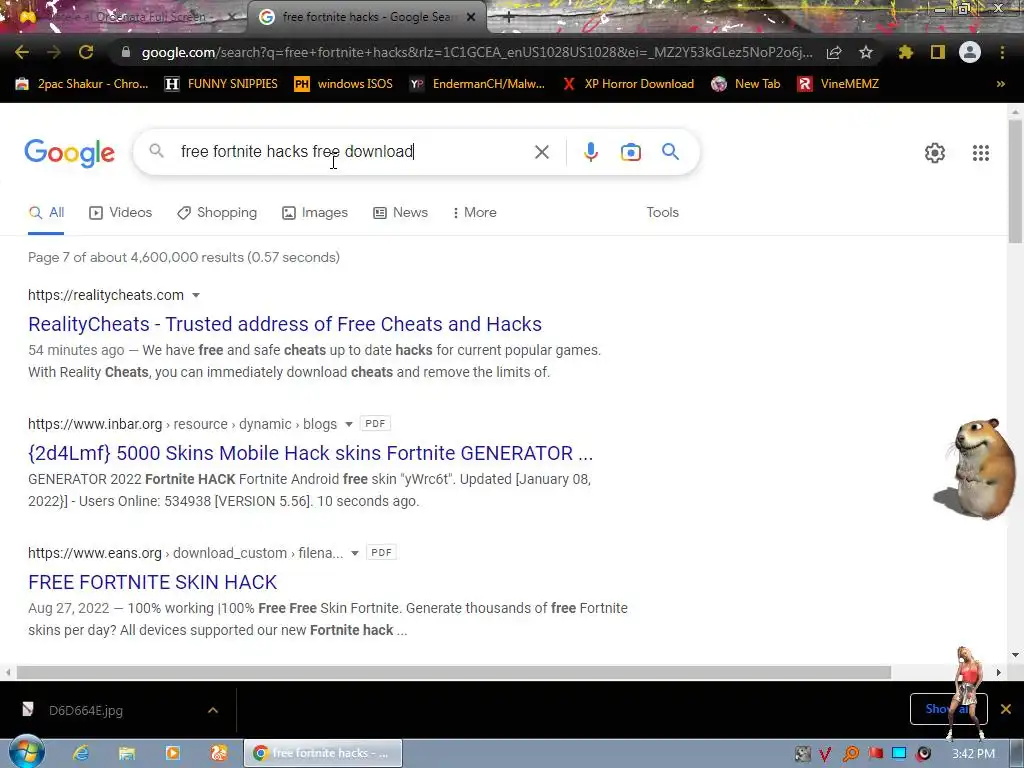
Task: Show more bookmarks chevron
Action: pos(1000,84)
